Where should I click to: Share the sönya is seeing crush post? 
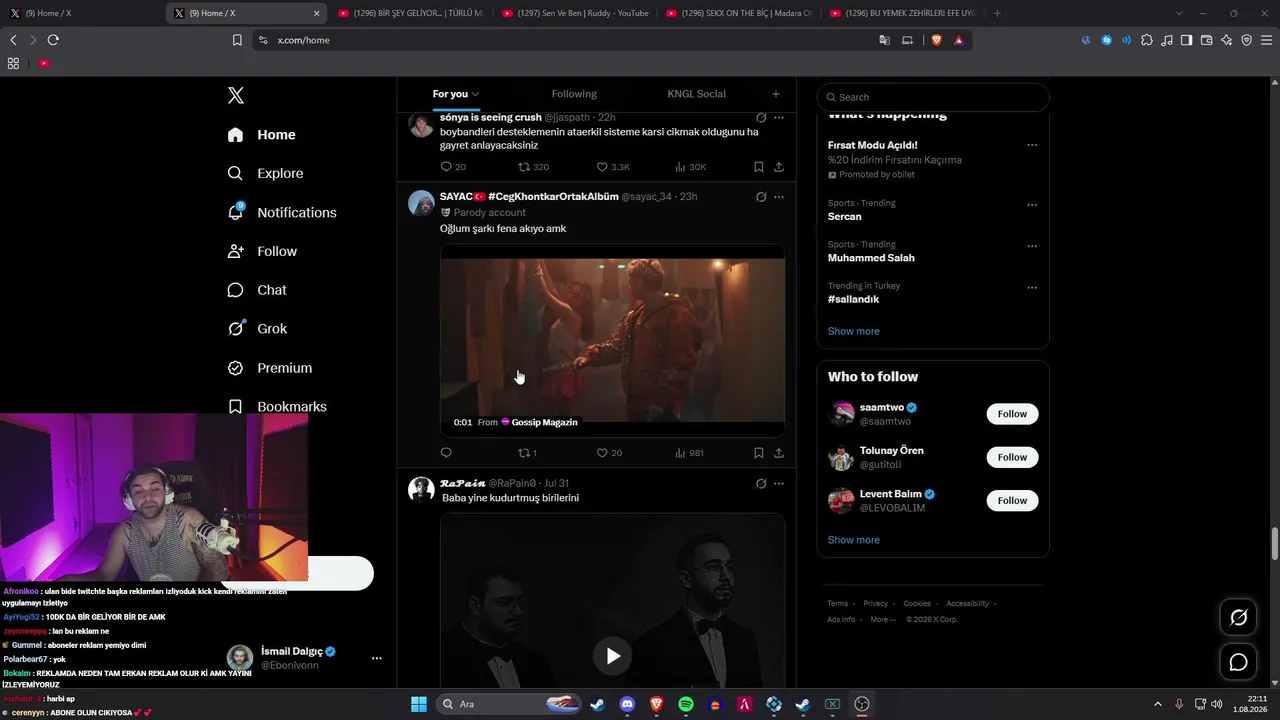pos(779,167)
